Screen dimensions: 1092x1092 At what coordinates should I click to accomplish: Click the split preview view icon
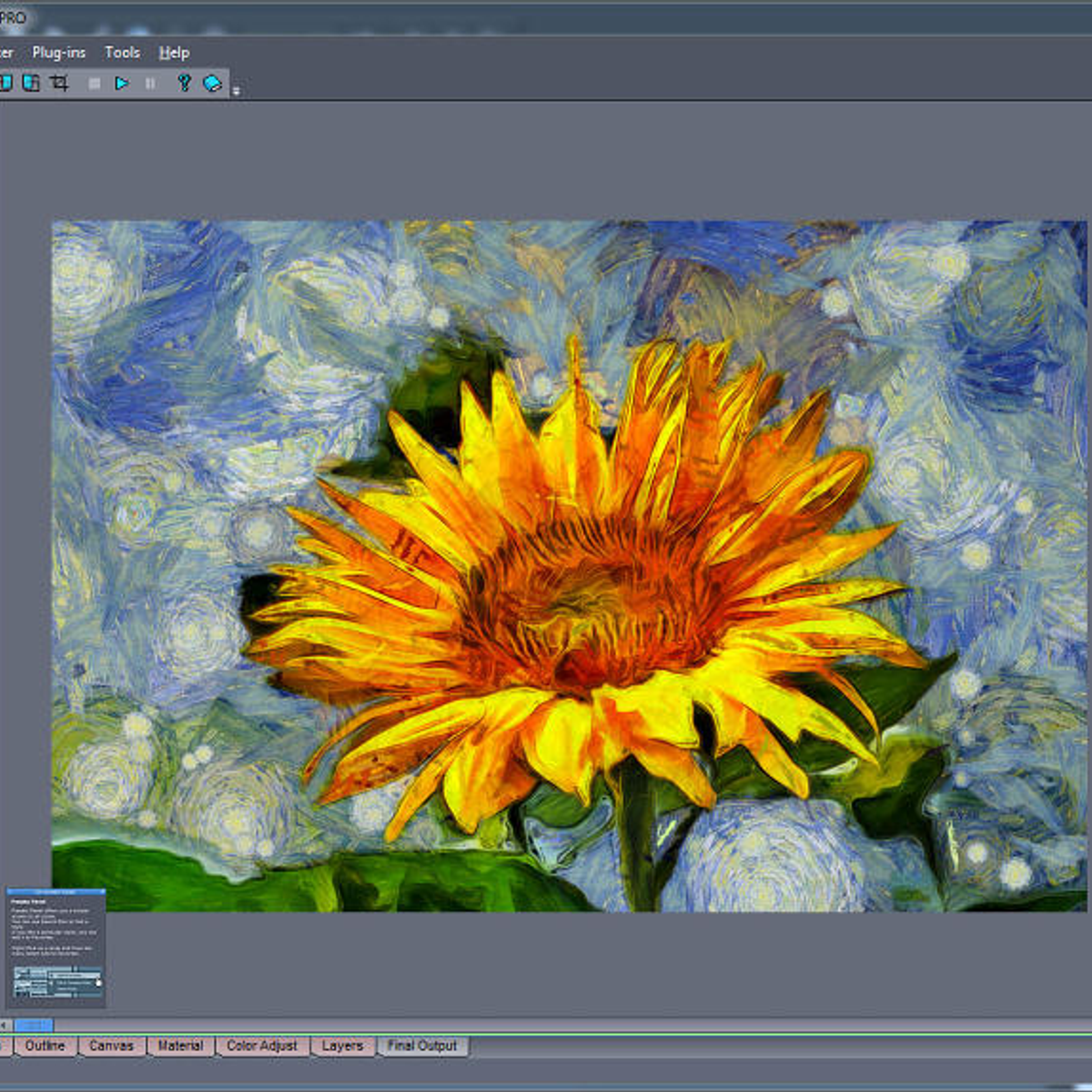(31, 84)
